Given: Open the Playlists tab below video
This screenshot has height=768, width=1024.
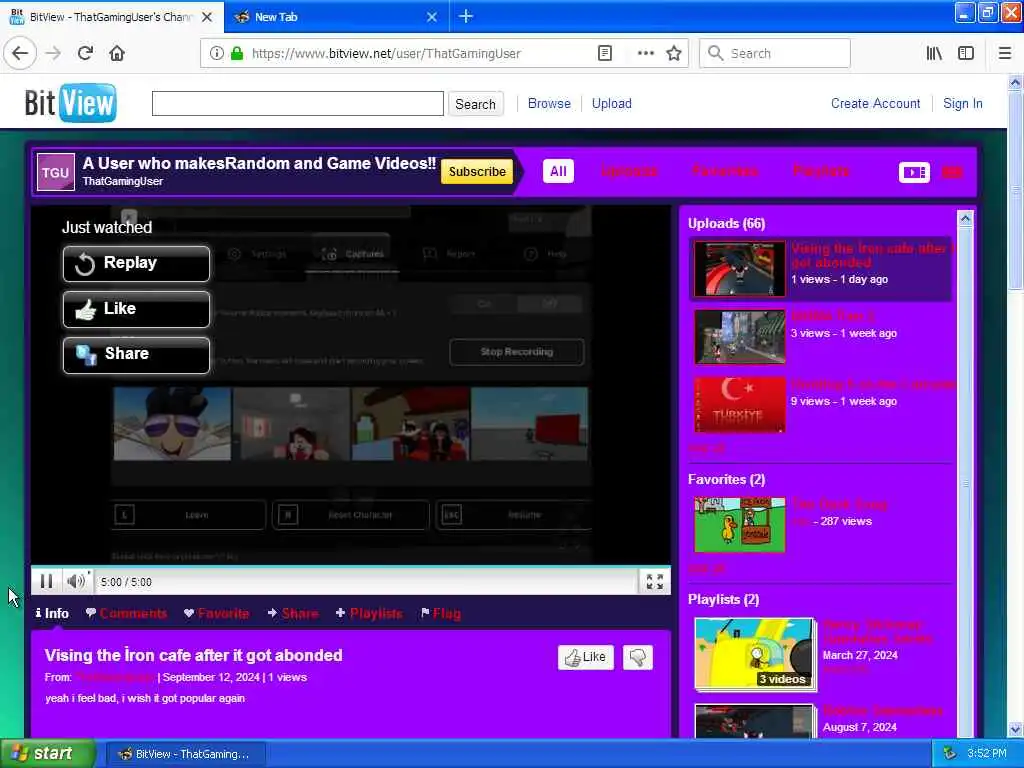Looking at the screenshot, I should pyautogui.click(x=369, y=613).
